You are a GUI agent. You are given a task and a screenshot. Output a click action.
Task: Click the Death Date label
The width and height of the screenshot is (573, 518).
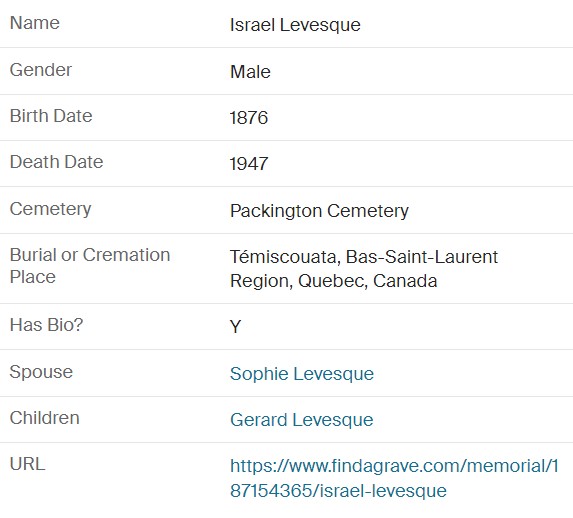click(57, 162)
